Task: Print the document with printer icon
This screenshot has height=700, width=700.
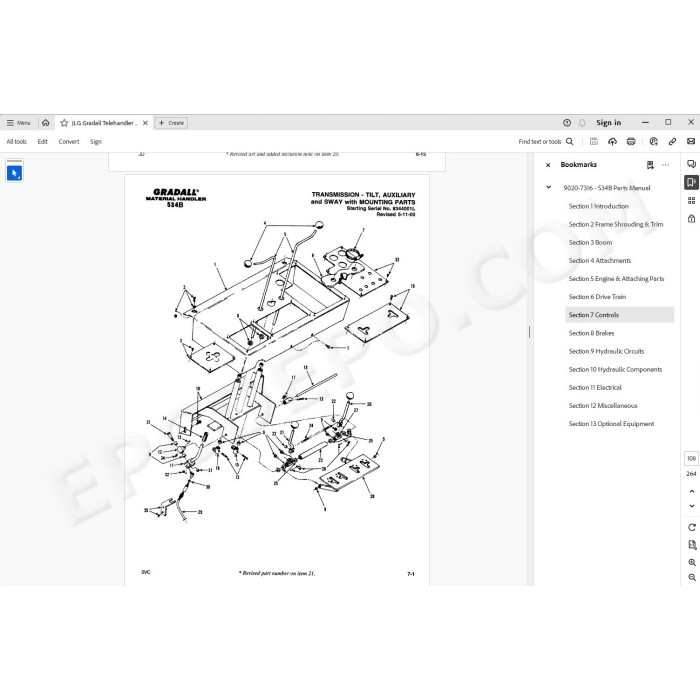Action: (x=631, y=142)
